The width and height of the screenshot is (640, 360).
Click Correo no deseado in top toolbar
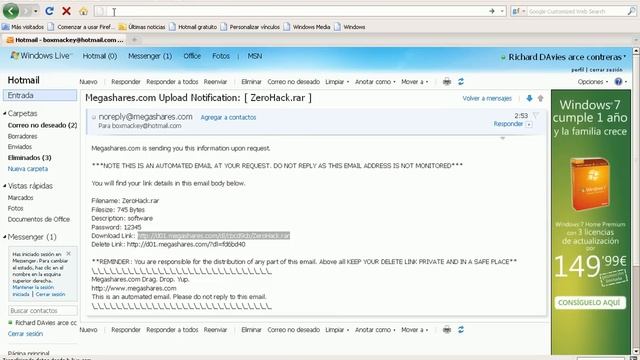tap(293, 82)
